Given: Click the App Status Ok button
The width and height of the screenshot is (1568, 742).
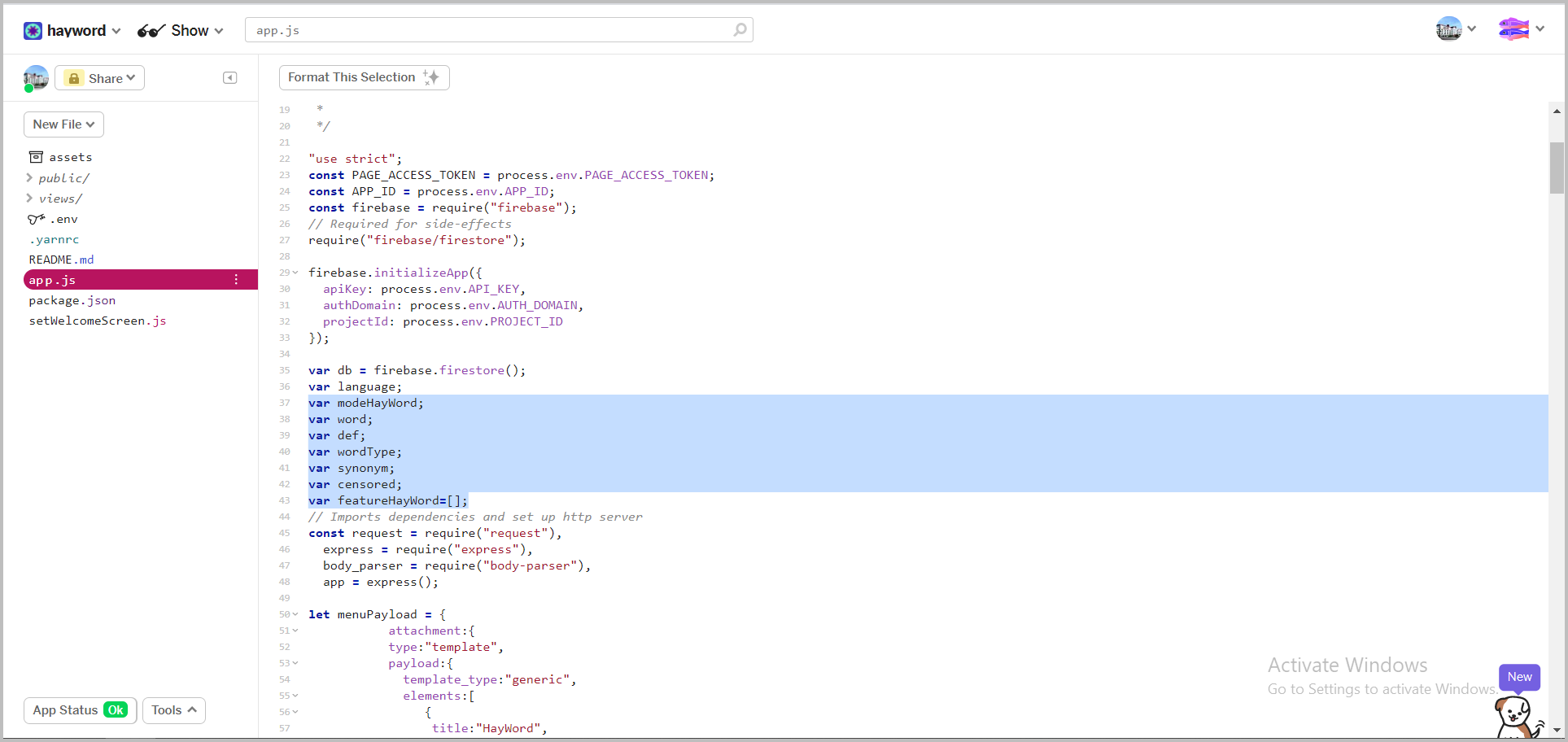Looking at the screenshot, I should click(80, 710).
